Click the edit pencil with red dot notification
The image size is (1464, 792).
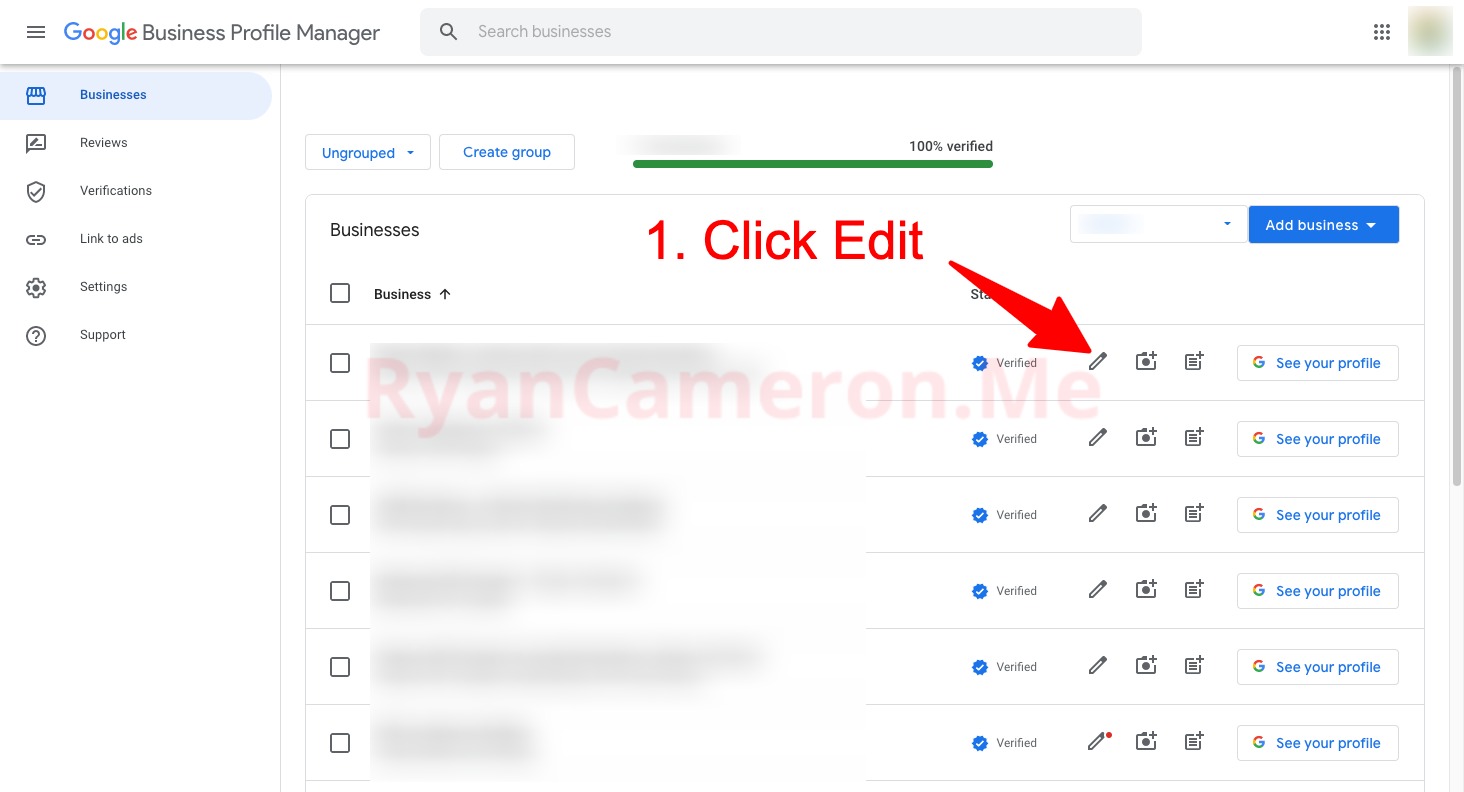pyautogui.click(x=1098, y=742)
